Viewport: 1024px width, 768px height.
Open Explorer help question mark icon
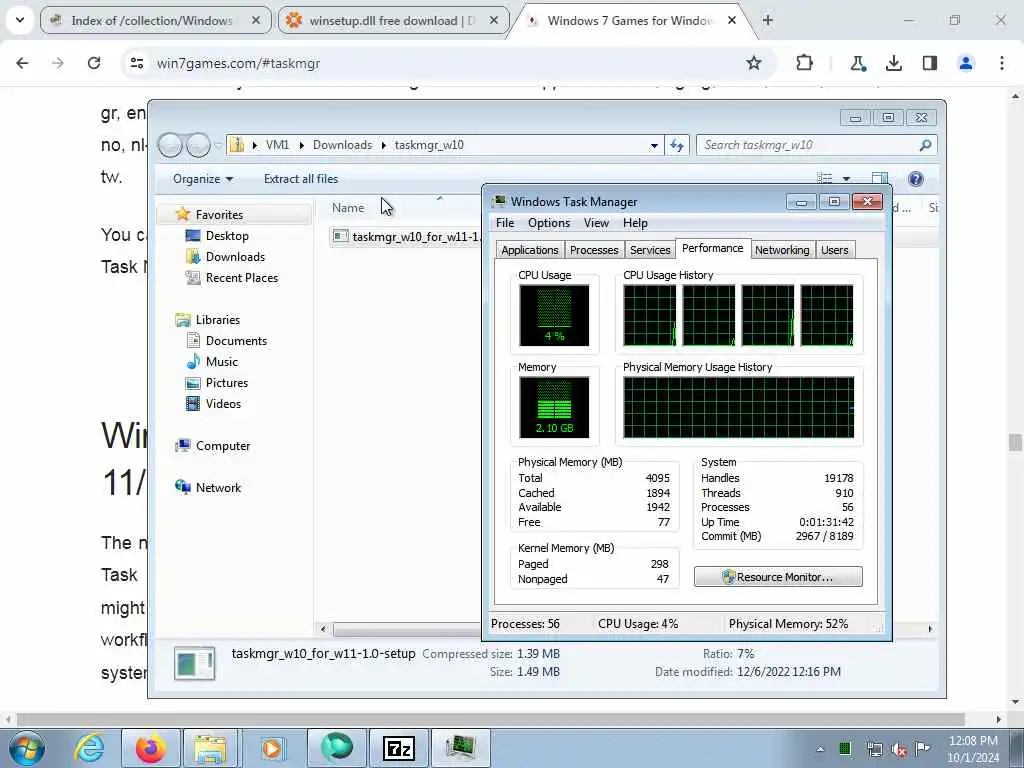click(916, 179)
